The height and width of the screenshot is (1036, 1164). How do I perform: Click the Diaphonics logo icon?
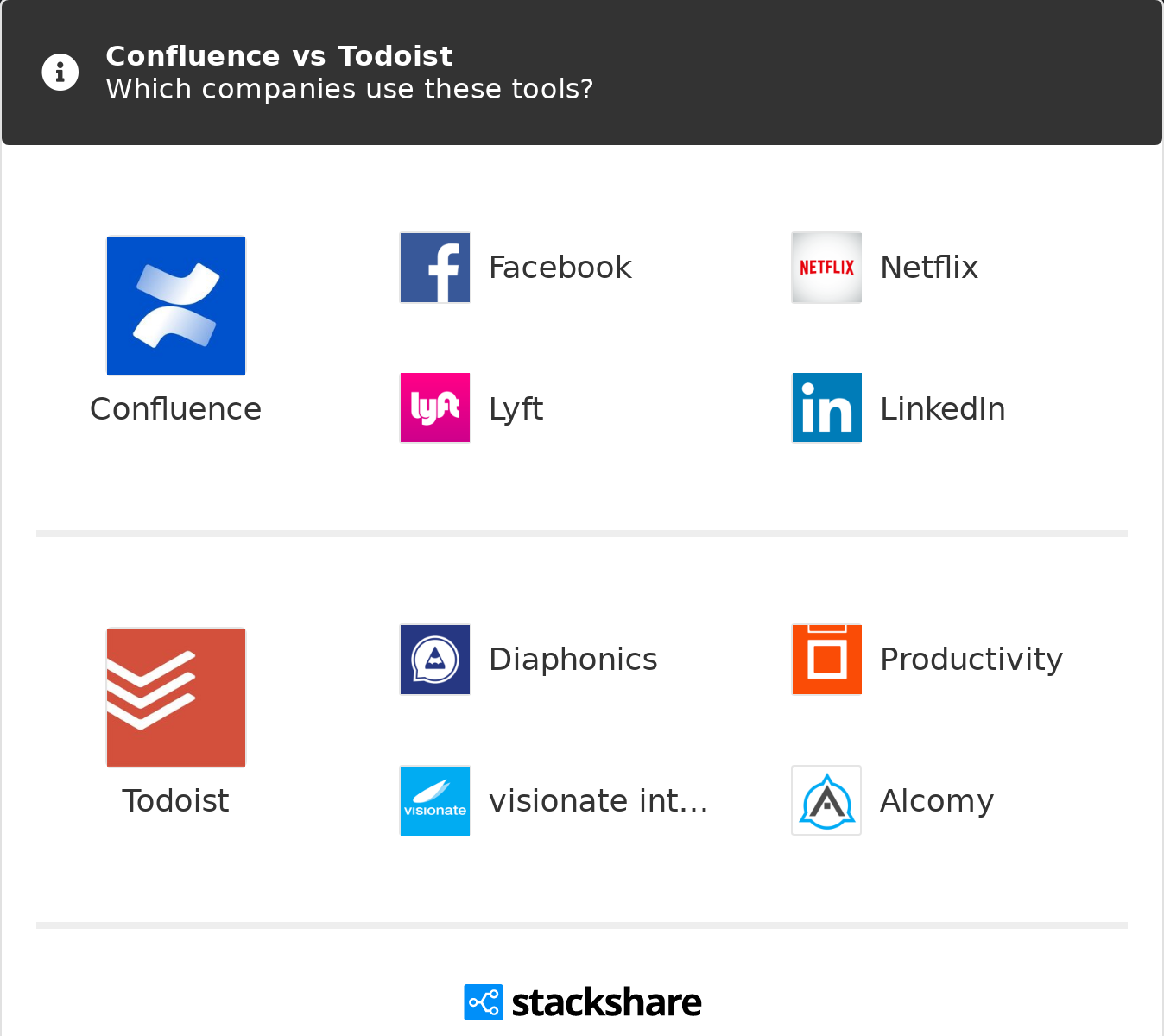click(x=435, y=660)
